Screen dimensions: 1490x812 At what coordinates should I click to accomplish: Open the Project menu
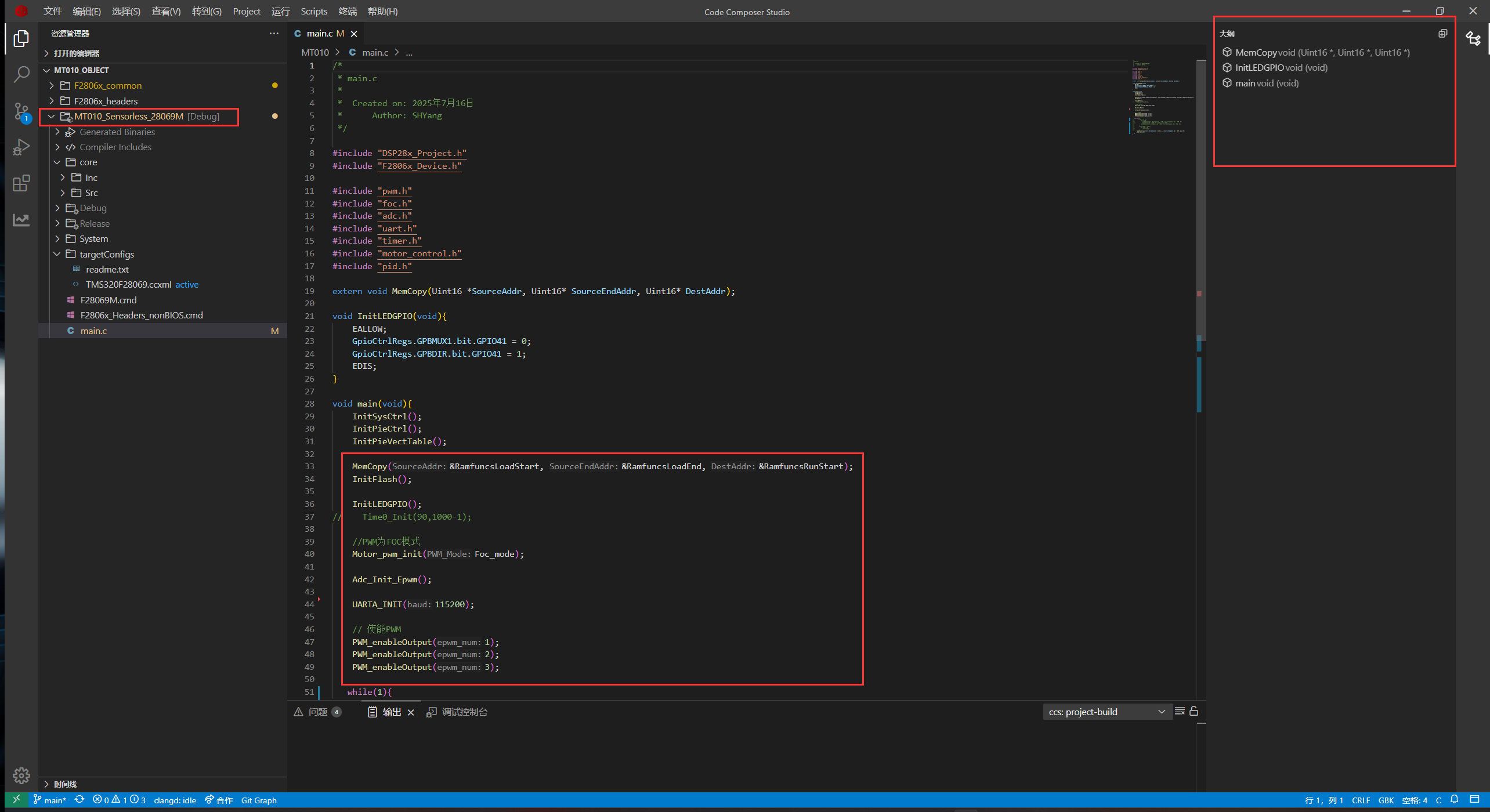coord(246,12)
